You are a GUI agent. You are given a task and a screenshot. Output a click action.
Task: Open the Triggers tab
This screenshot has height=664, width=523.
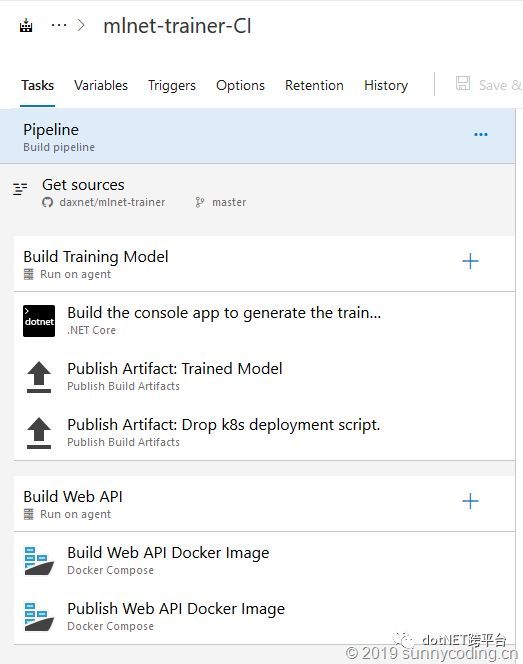coord(172,86)
